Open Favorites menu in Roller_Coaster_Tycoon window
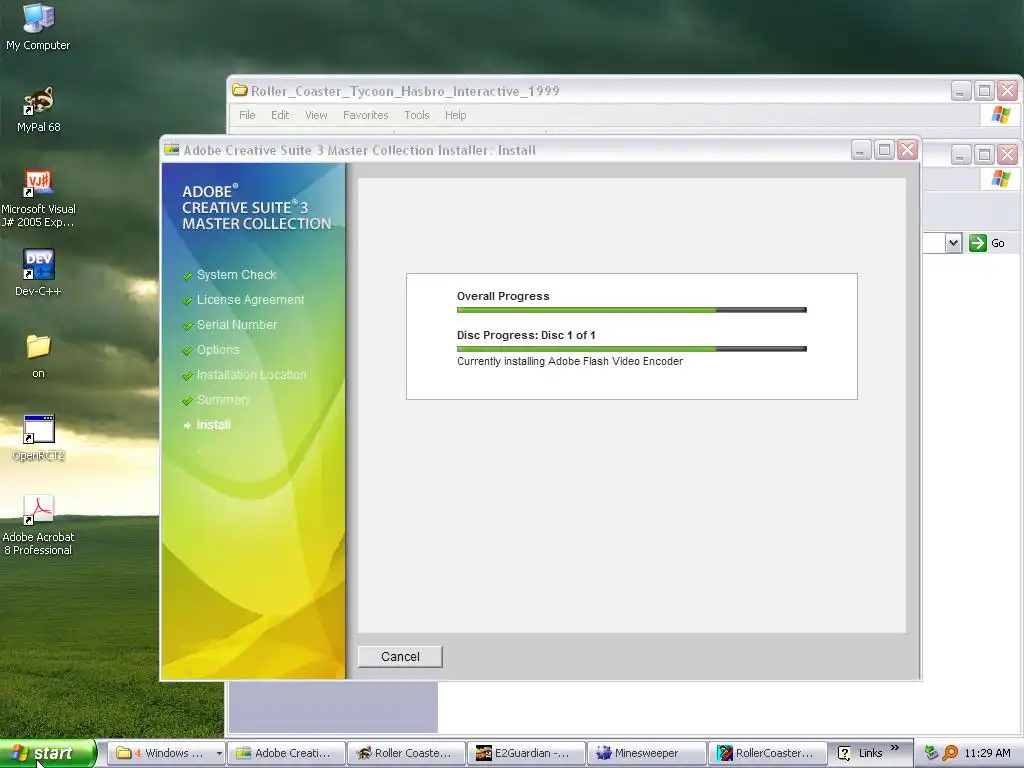The image size is (1024, 768). click(x=366, y=115)
